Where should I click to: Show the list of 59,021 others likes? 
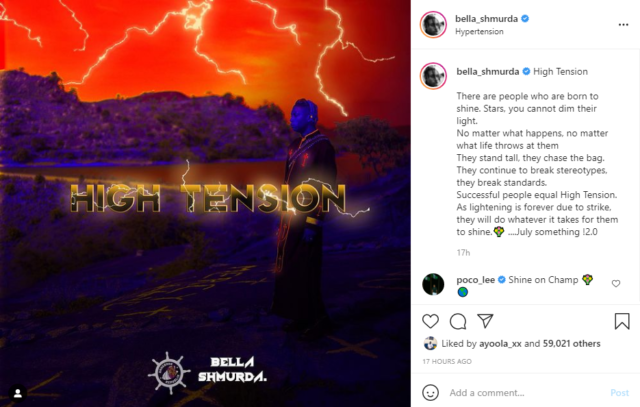click(x=571, y=344)
